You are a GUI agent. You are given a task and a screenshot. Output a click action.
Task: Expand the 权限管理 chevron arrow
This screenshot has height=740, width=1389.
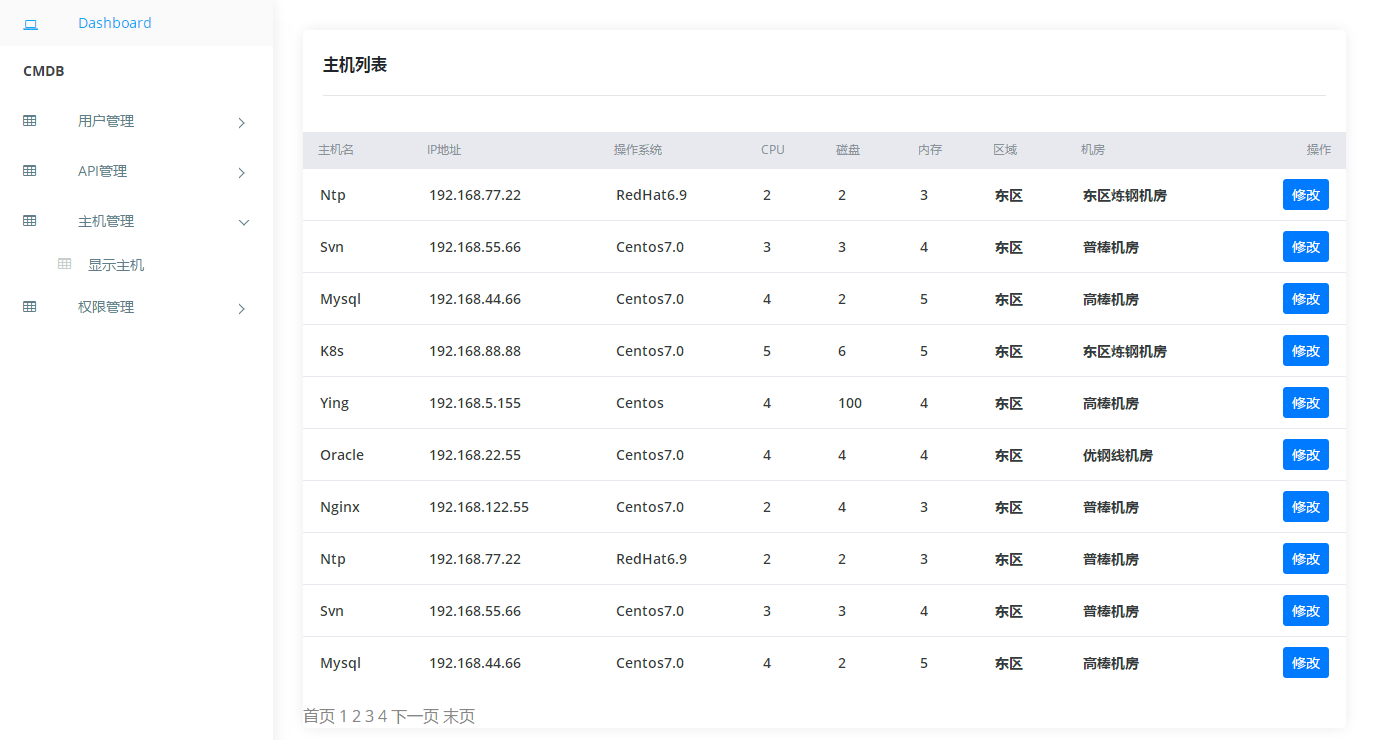click(242, 309)
